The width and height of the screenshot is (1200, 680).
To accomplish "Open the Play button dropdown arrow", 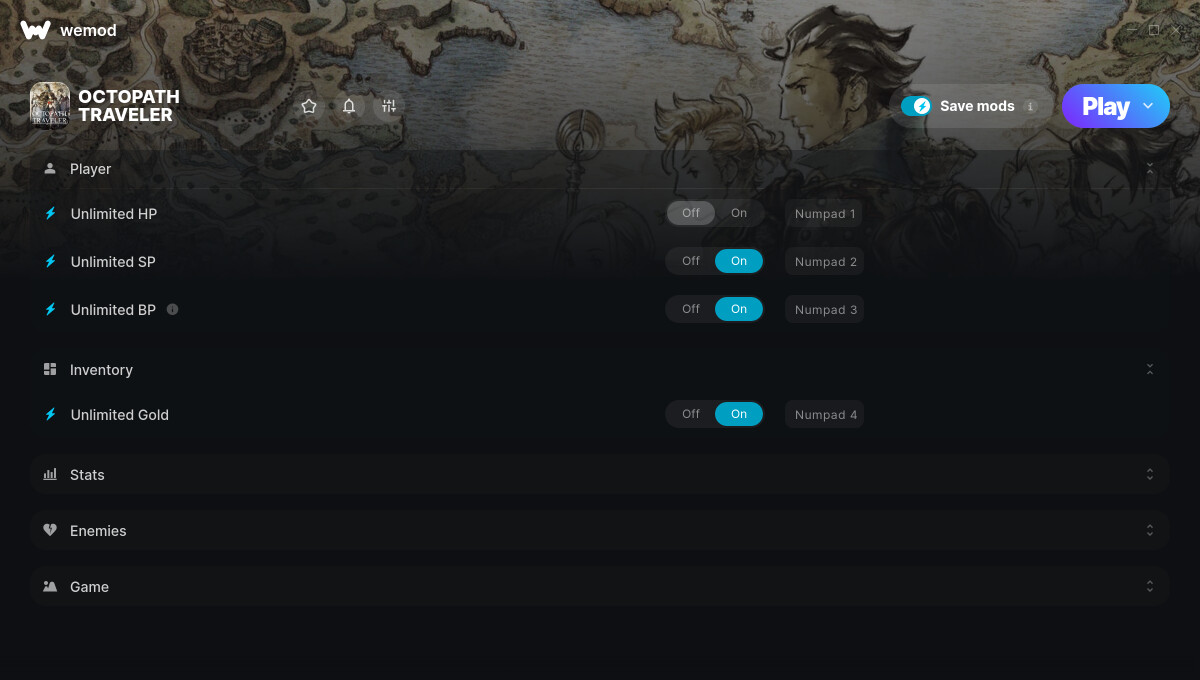I will [1148, 106].
